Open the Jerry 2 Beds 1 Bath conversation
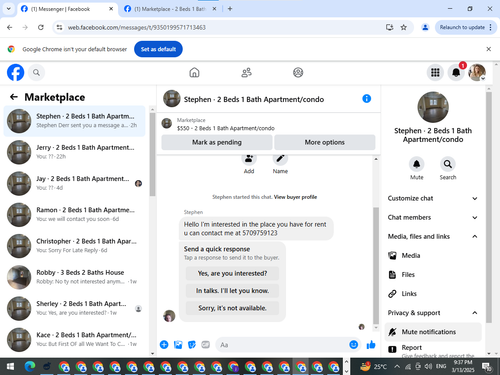This screenshot has height=375, width=500. pyautogui.click(x=75, y=152)
